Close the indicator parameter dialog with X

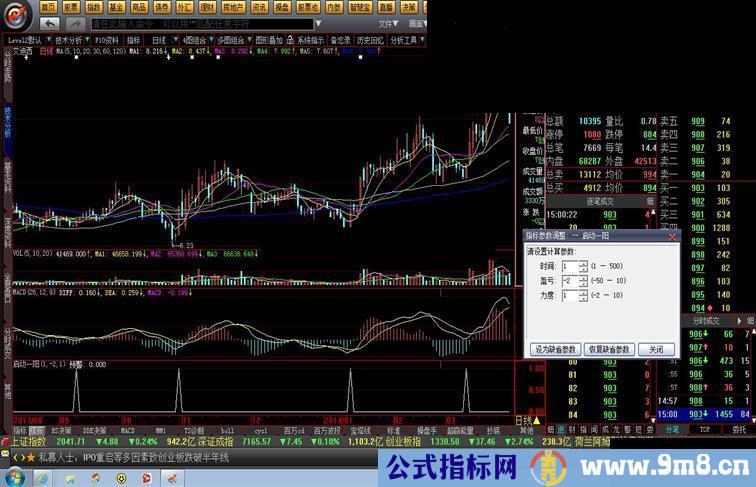pos(672,238)
